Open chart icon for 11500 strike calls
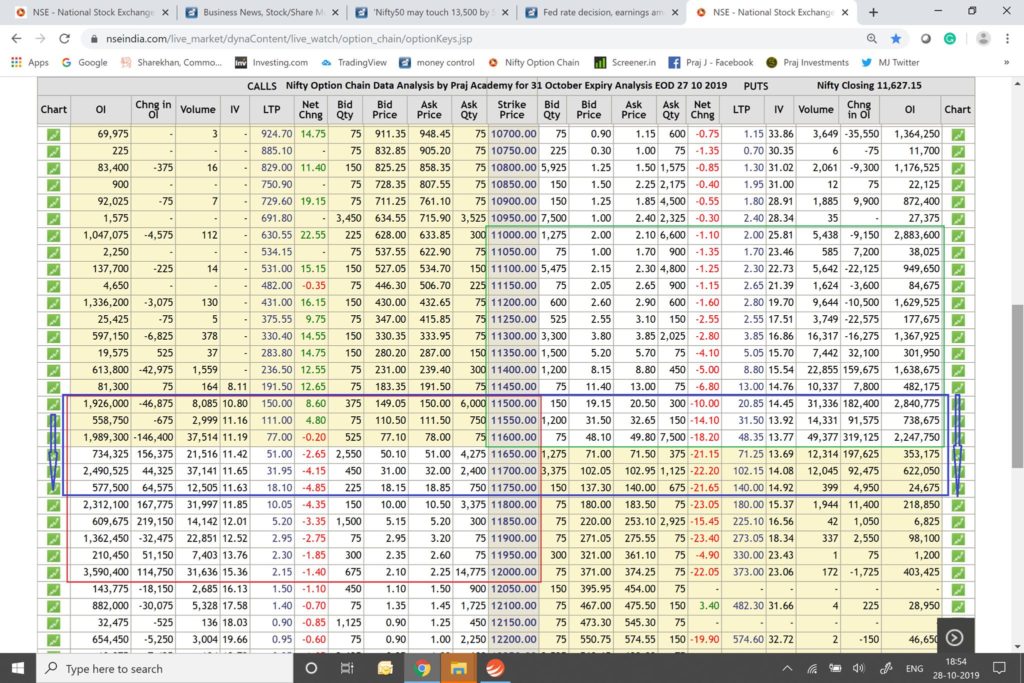This screenshot has width=1024, height=683. pos(53,401)
